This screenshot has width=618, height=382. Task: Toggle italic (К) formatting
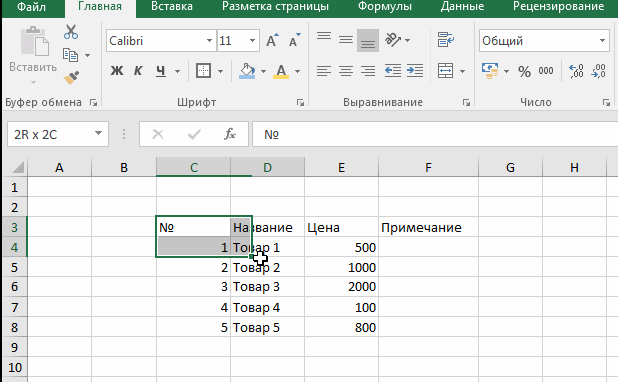pyautogui.click(x=138, y=71)
